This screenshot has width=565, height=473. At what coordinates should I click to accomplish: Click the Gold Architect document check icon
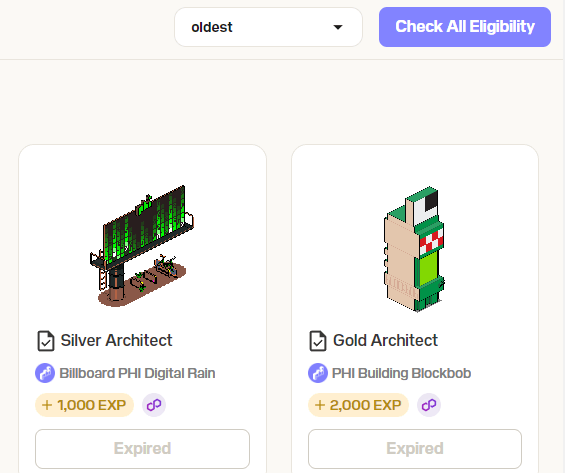(318, 341)
